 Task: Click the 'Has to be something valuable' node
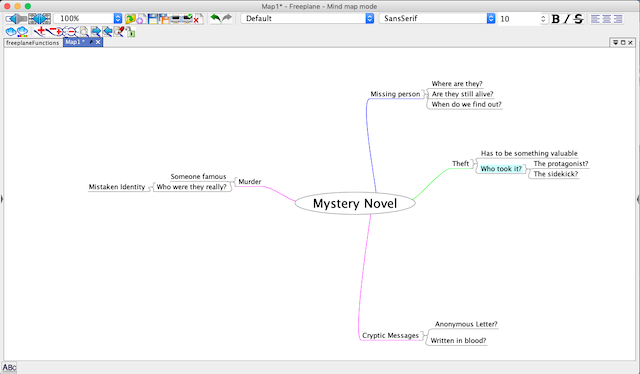[529, 154]
